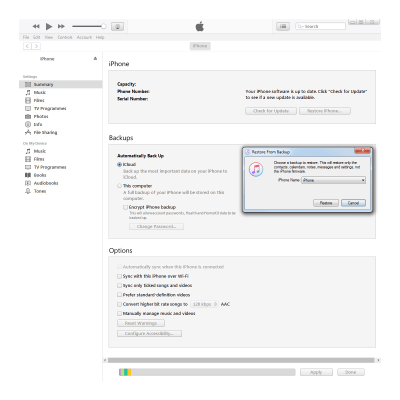
Task: Open the iPhone Name dropdown in dialog
Action: click(333, 180)
